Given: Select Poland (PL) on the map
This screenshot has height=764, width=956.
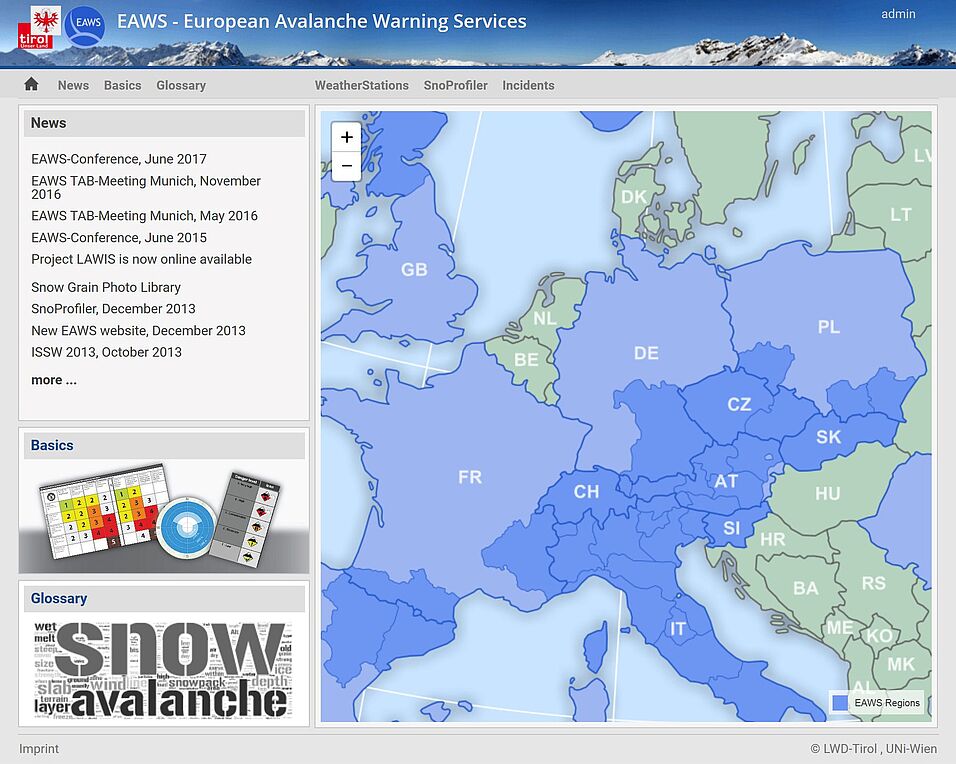Looking at the screenshot, I should coord(829,327).
